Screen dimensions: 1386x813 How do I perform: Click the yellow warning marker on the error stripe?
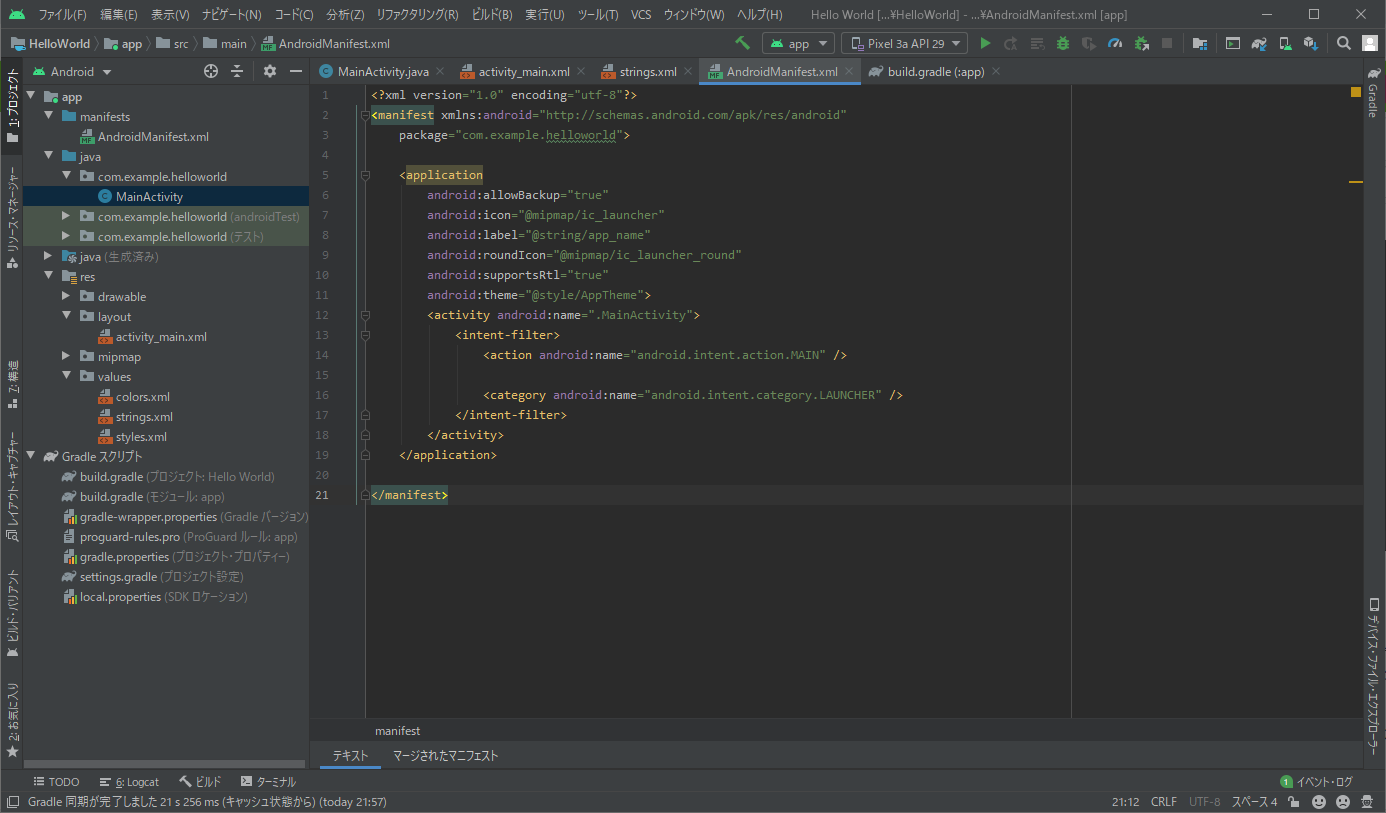coord(1356,182)
